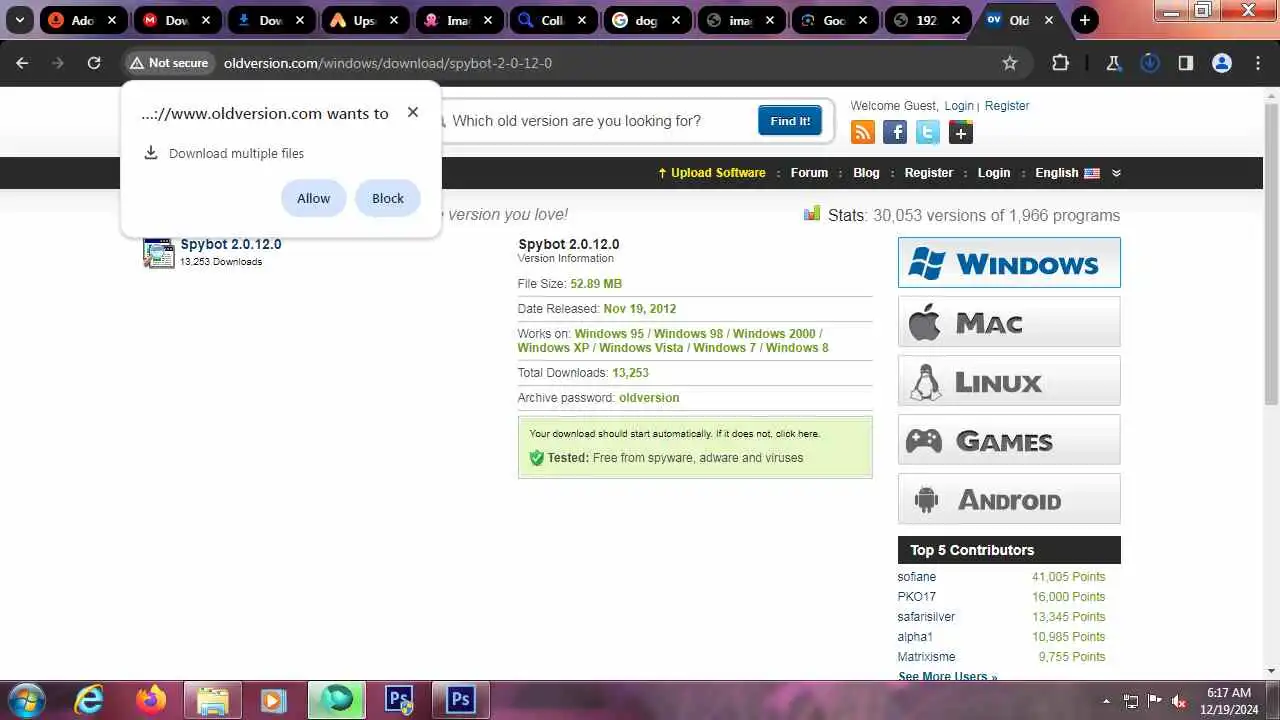Click the 'click here' download link

[x=797, y=434]
